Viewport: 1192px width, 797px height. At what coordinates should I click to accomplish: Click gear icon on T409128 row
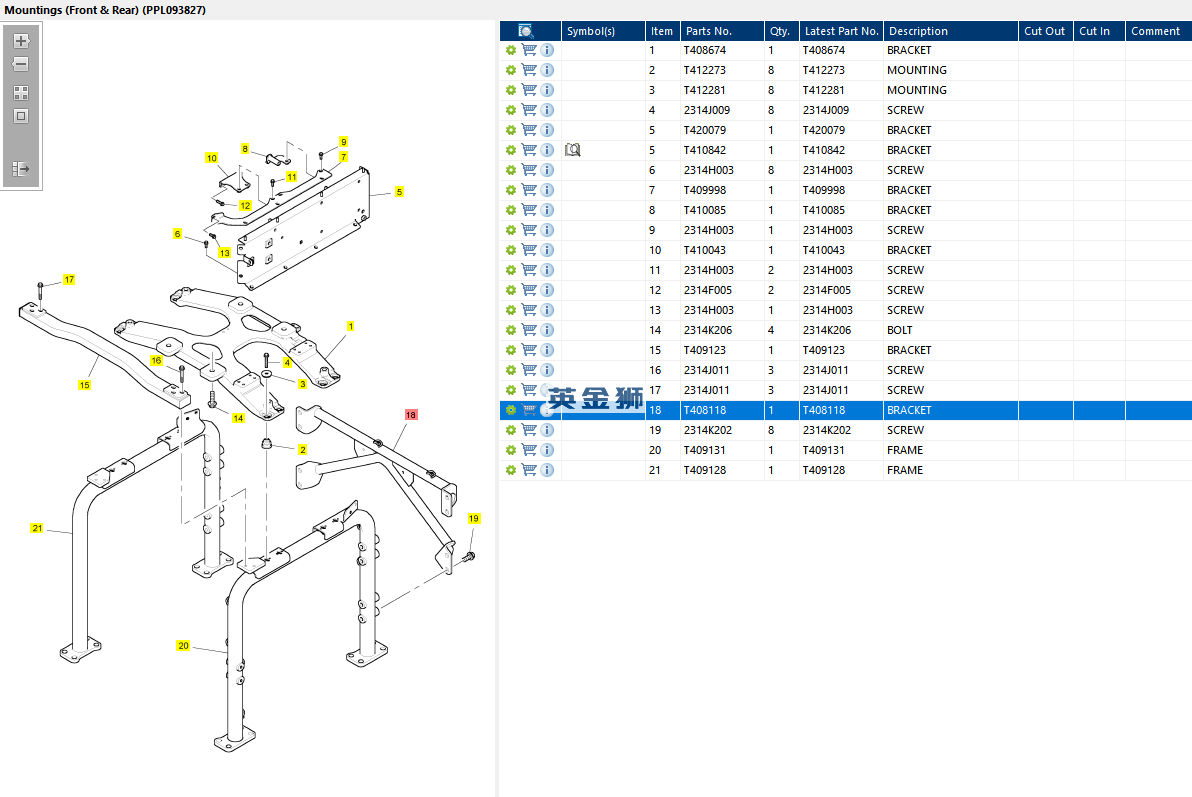click(511, 470)
